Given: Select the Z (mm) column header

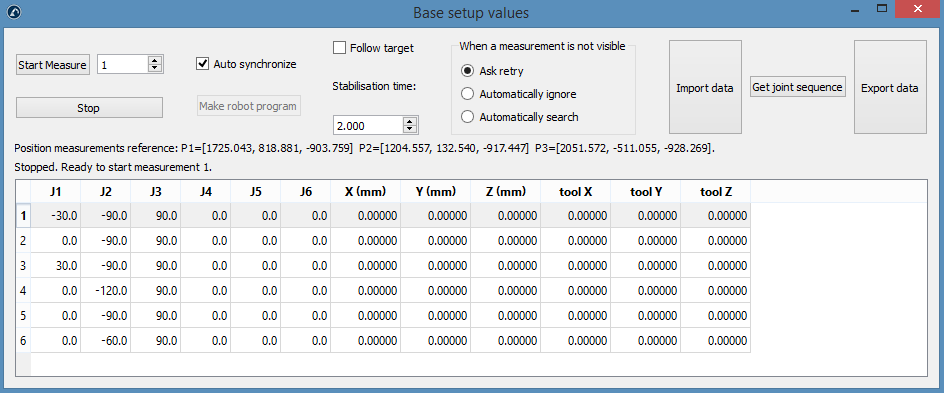Looking at the screenshot, I should [x=506, y=192].
